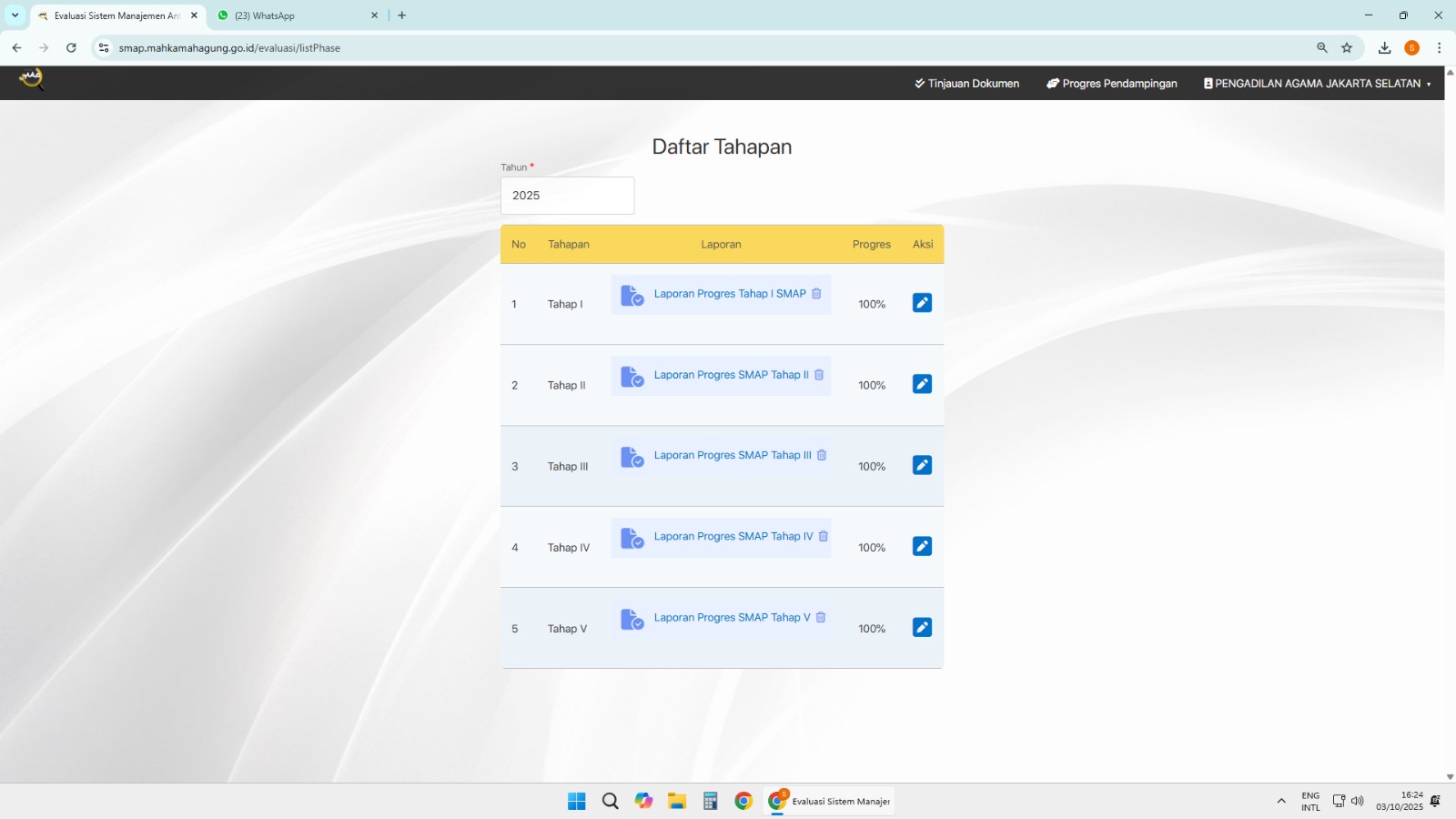Click the edit pencil icon for Tahap III
The image size is (1456, 819).
922,465
